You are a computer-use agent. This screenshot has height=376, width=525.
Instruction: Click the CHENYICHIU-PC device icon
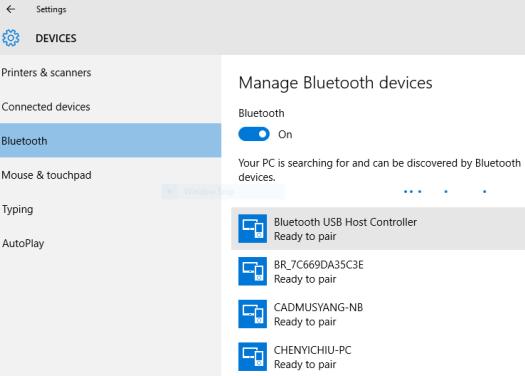click(x=252, y=357)
